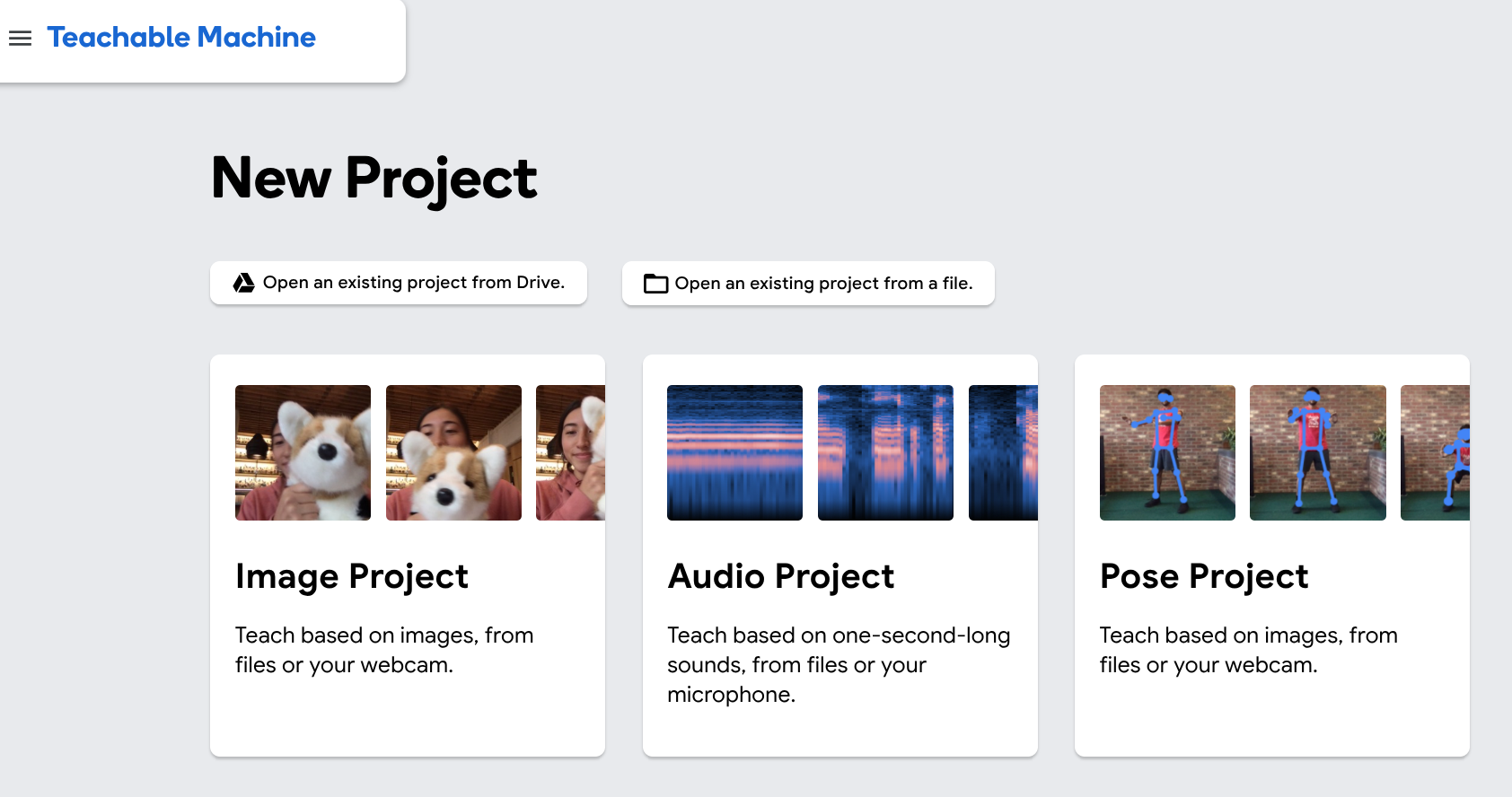Click the first audio spectrogram thumbnail
Screen dimensions: 1512x797
(734, 452)
